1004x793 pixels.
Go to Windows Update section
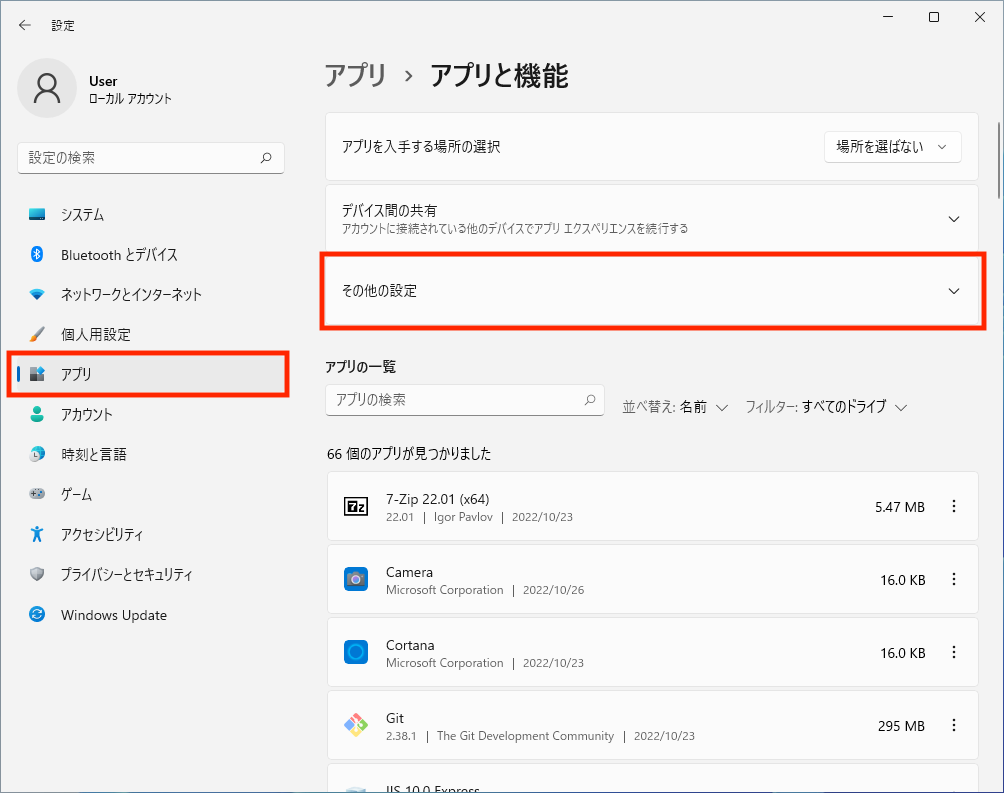pos(113,615)
